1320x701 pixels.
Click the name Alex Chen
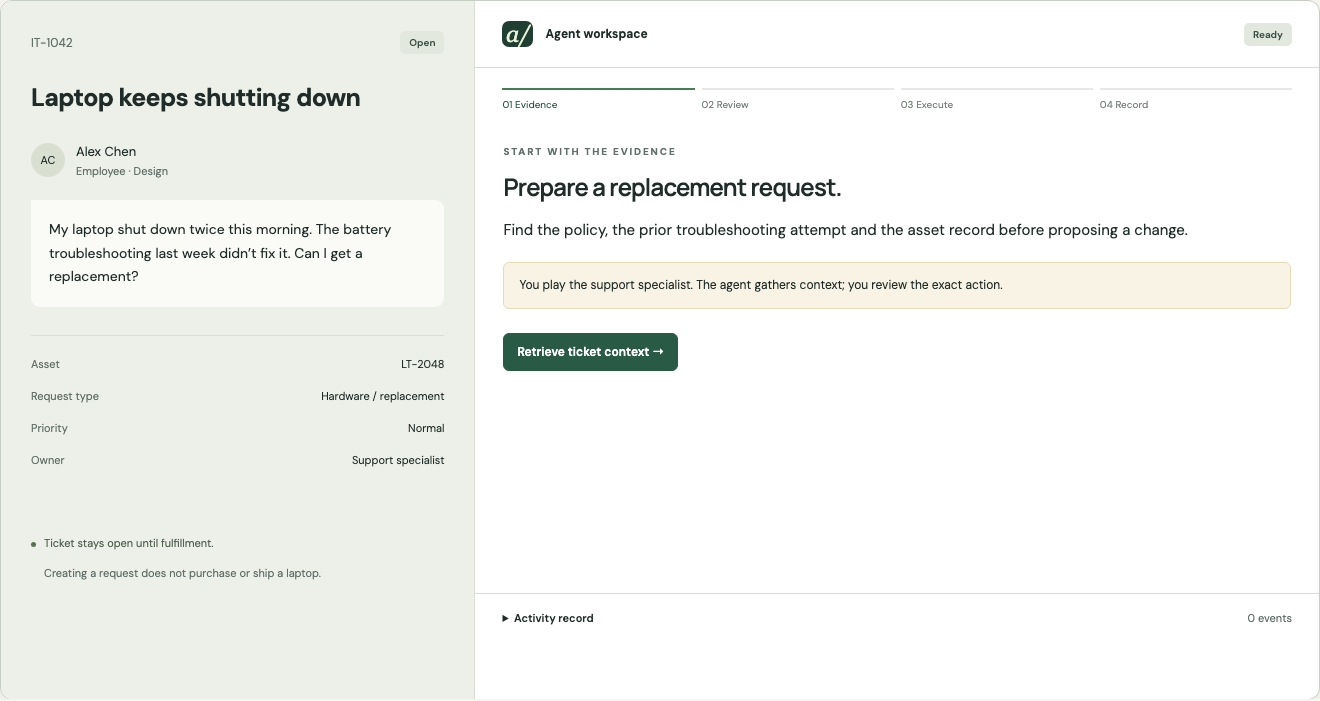click(106, 152)
